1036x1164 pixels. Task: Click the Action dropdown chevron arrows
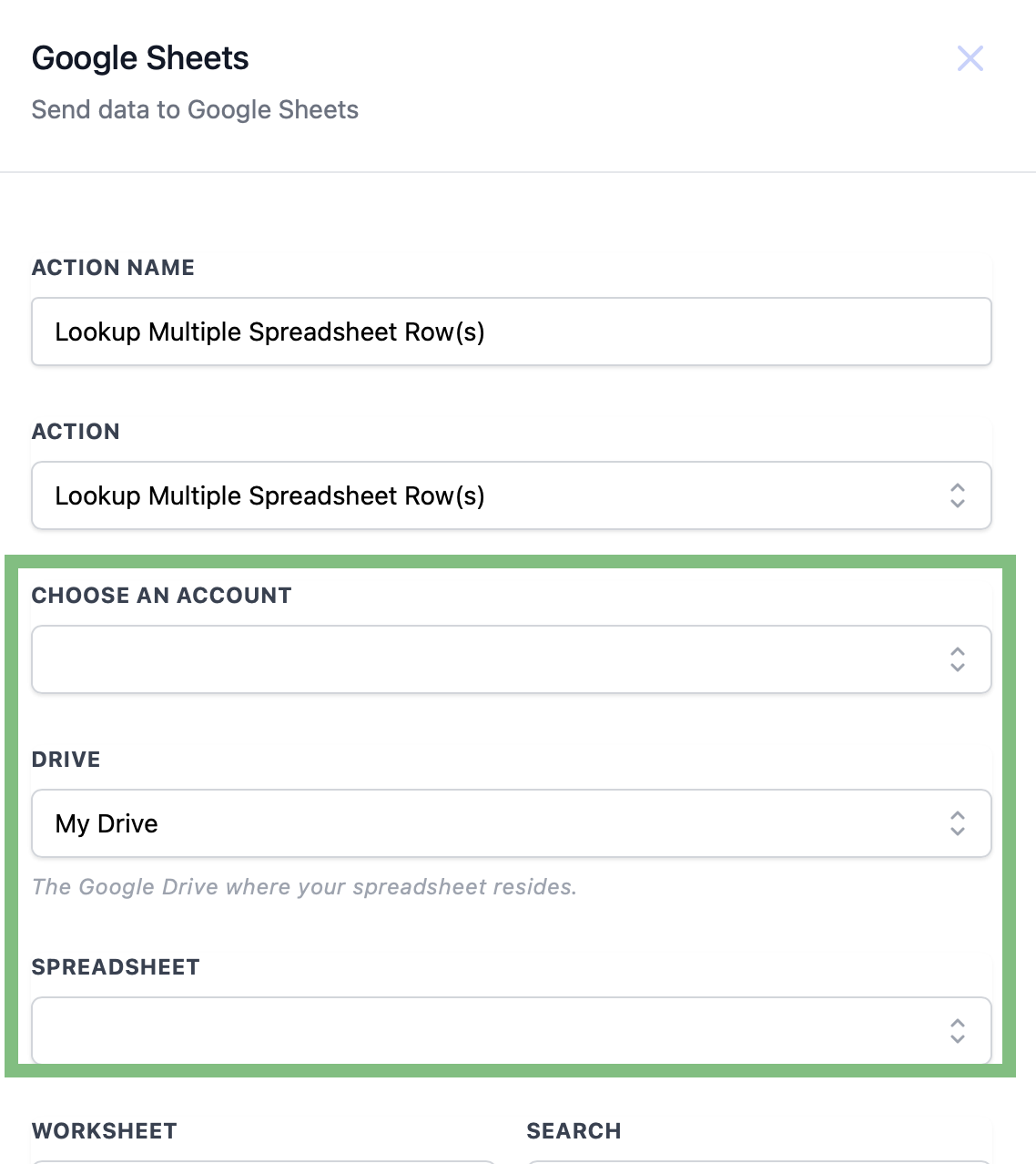click(x=958, y=495)
